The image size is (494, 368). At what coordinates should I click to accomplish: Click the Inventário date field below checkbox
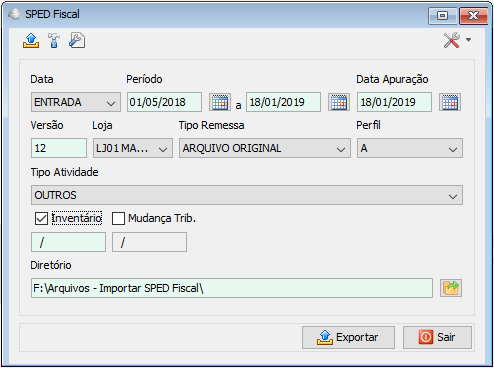(x=68, y=242)
